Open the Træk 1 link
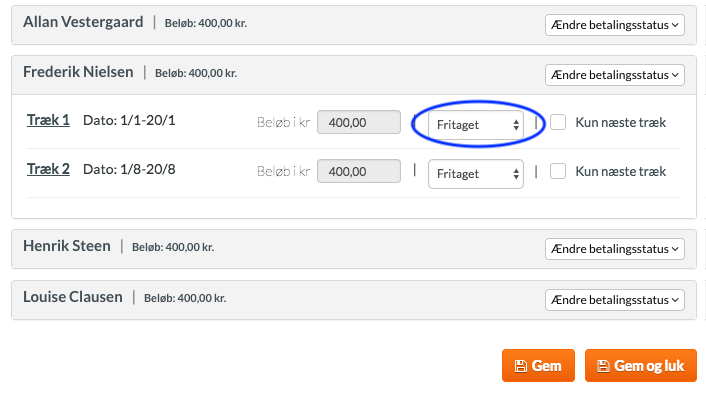Image resolution: width=706 pixels, height=394 pixels. coord(48,120)
